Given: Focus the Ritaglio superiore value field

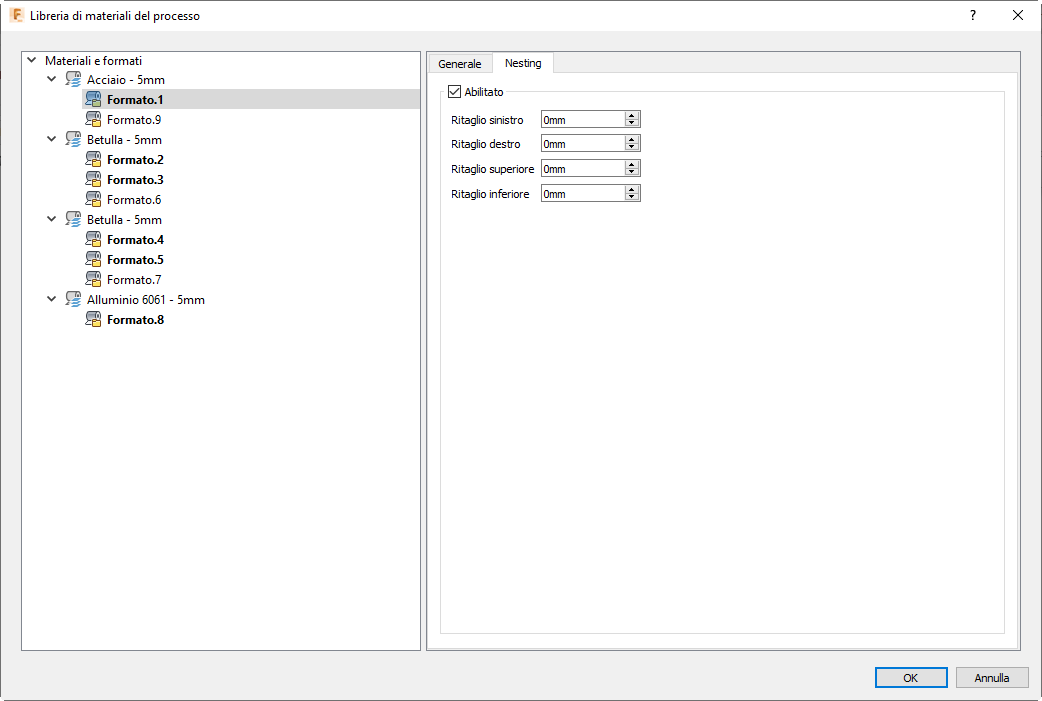Looking at the screenshot, I should [583, 169].
